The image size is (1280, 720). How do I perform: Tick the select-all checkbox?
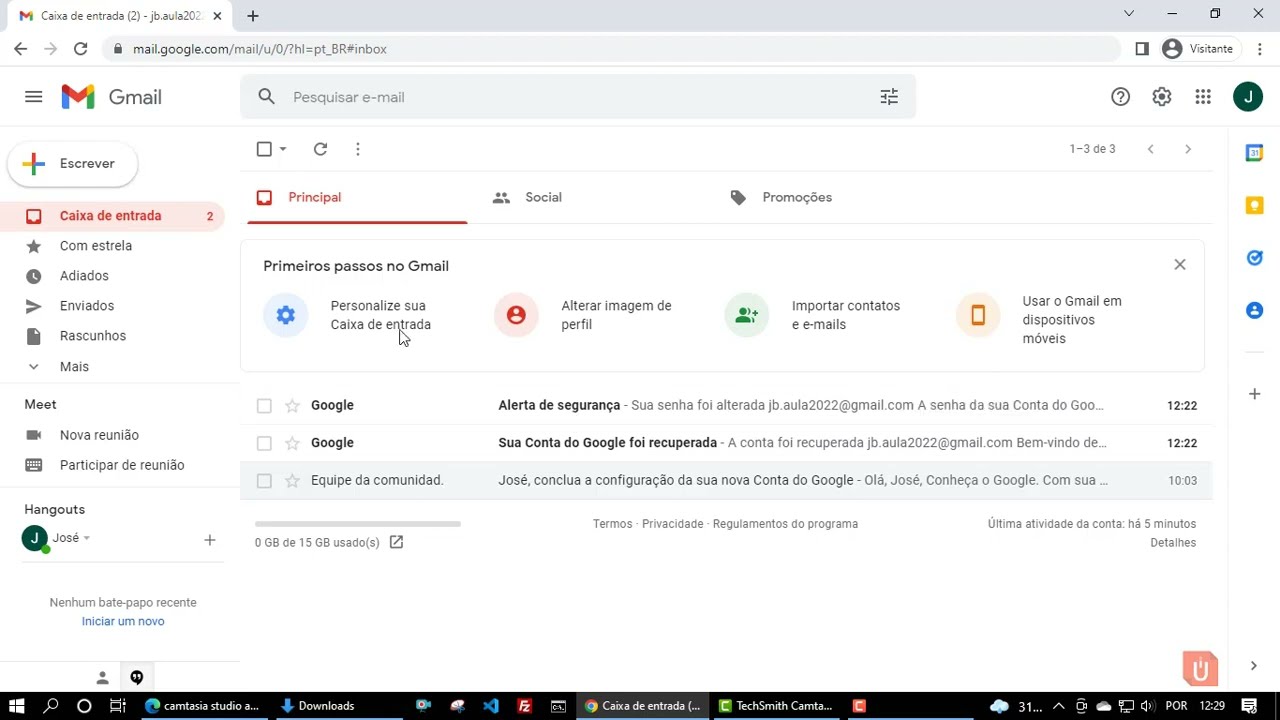[264, 149]
